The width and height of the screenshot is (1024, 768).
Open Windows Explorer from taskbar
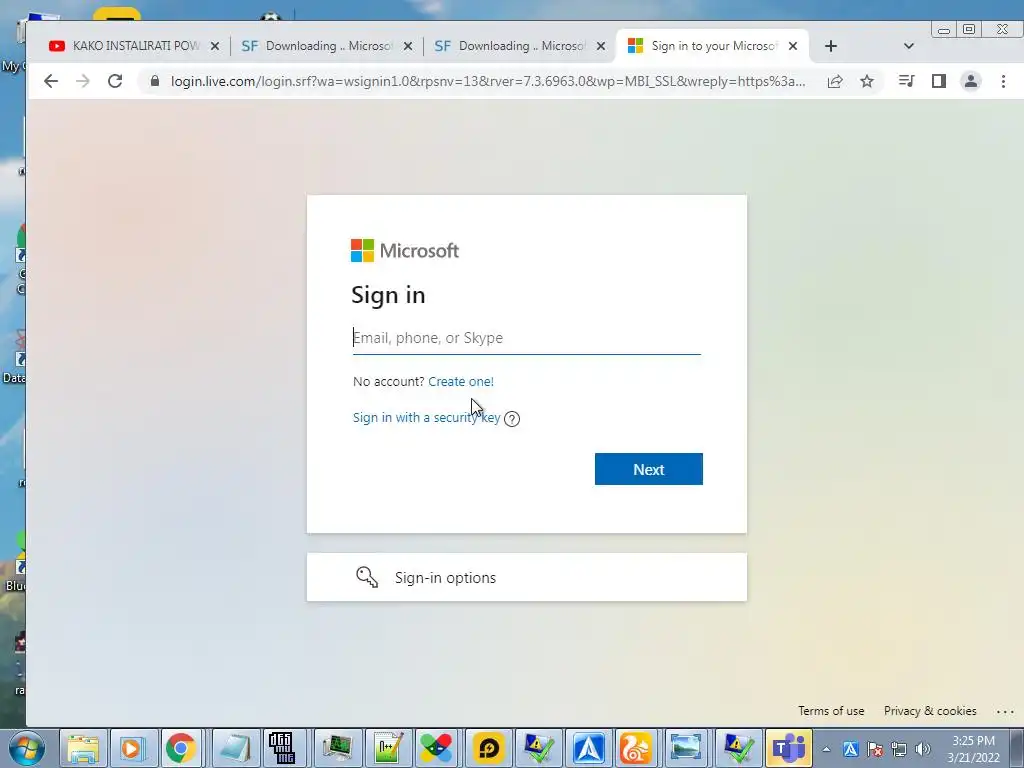84,748
